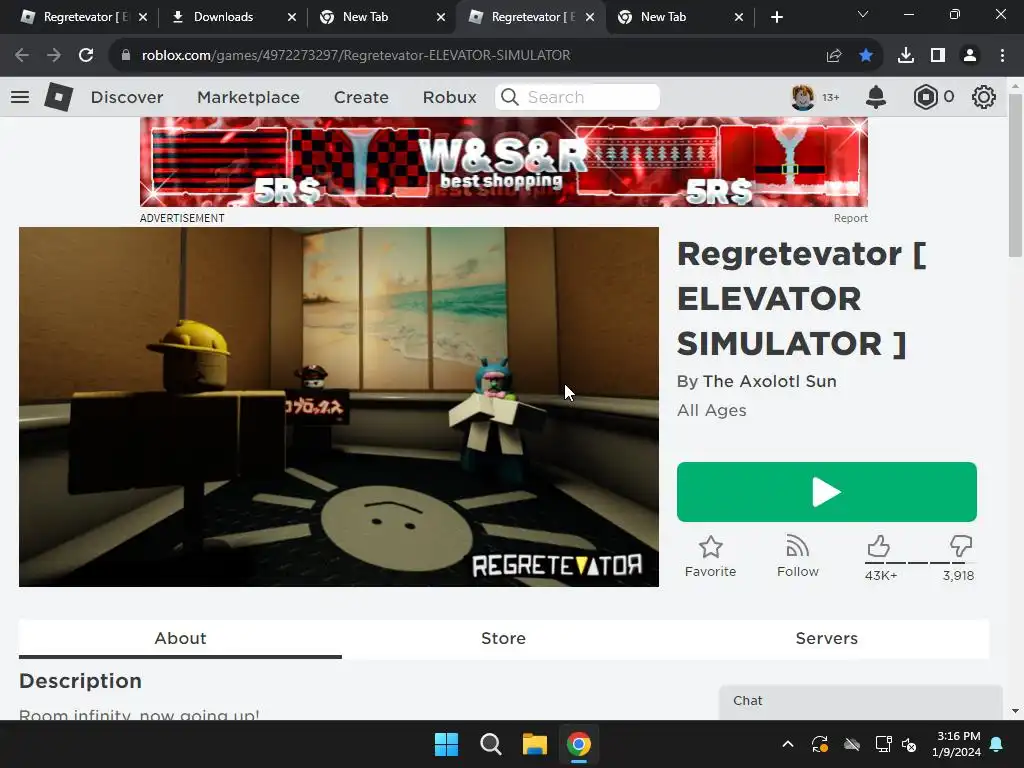Like the game with thumbs up
The width and height of the screenshot is (1024, 768).
(x=878, y=546)
